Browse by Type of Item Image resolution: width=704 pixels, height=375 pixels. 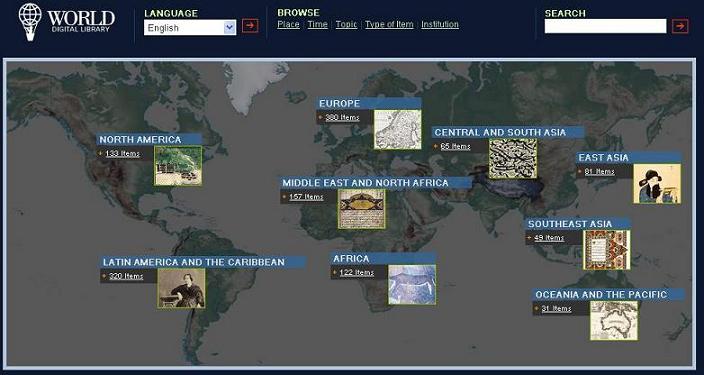point(389,24)
